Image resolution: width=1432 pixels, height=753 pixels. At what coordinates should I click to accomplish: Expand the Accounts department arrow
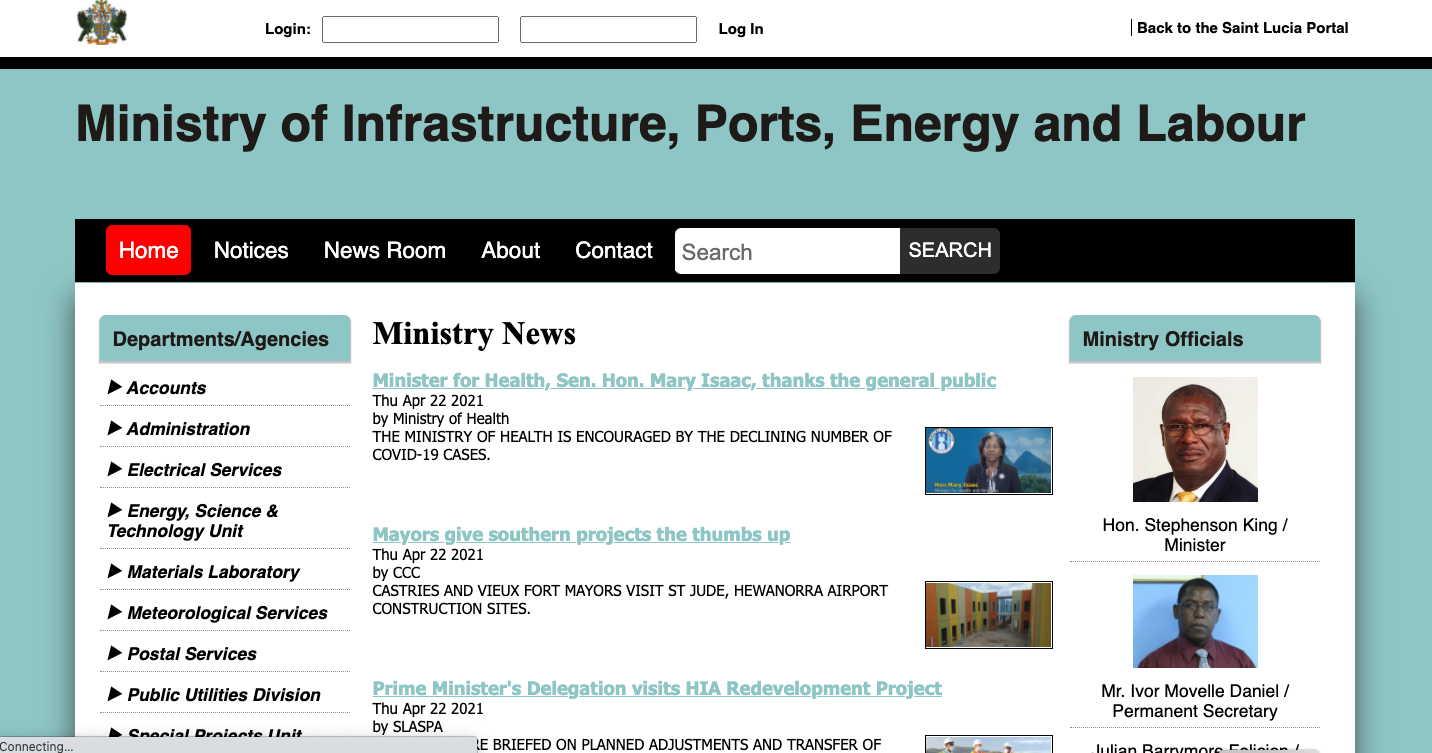[x=115, y=387]
